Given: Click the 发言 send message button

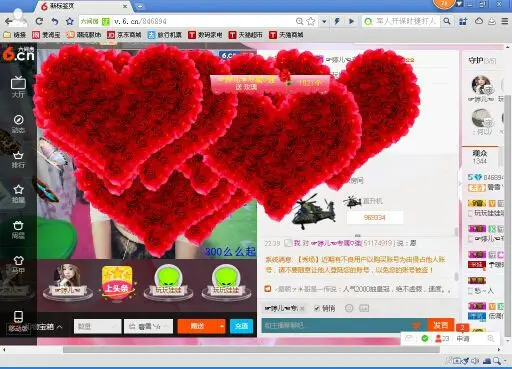Looking at the screenshot, I should [441, 325].
